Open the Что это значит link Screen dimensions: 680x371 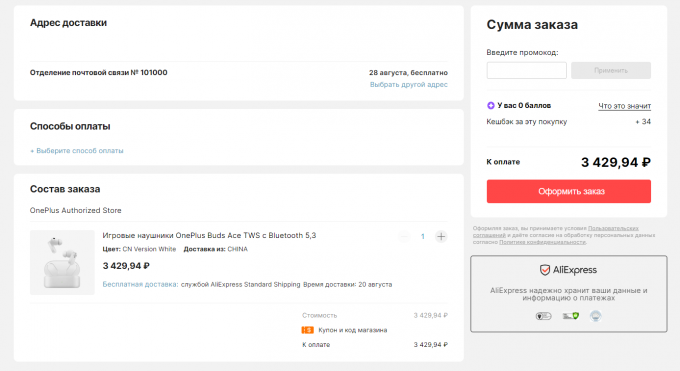pos(624,106)
